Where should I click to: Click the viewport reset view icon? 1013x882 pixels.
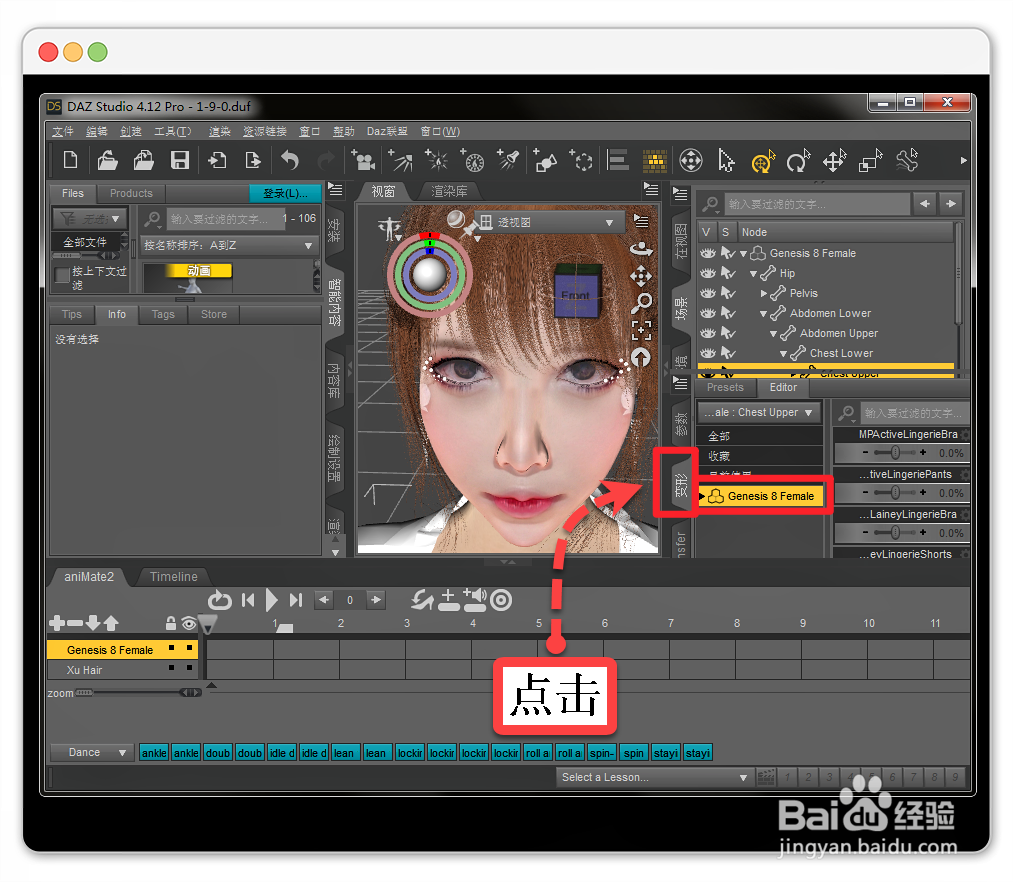point(641,357)
